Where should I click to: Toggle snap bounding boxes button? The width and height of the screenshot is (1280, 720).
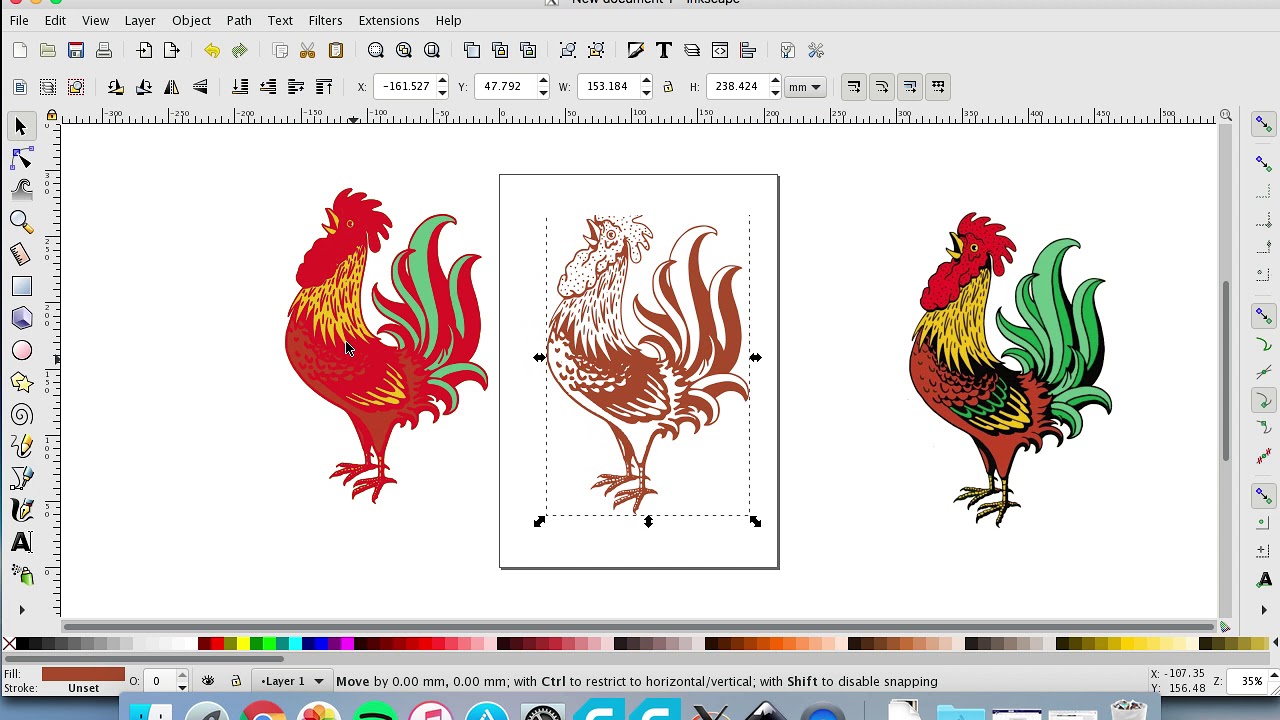[1263, 162]
